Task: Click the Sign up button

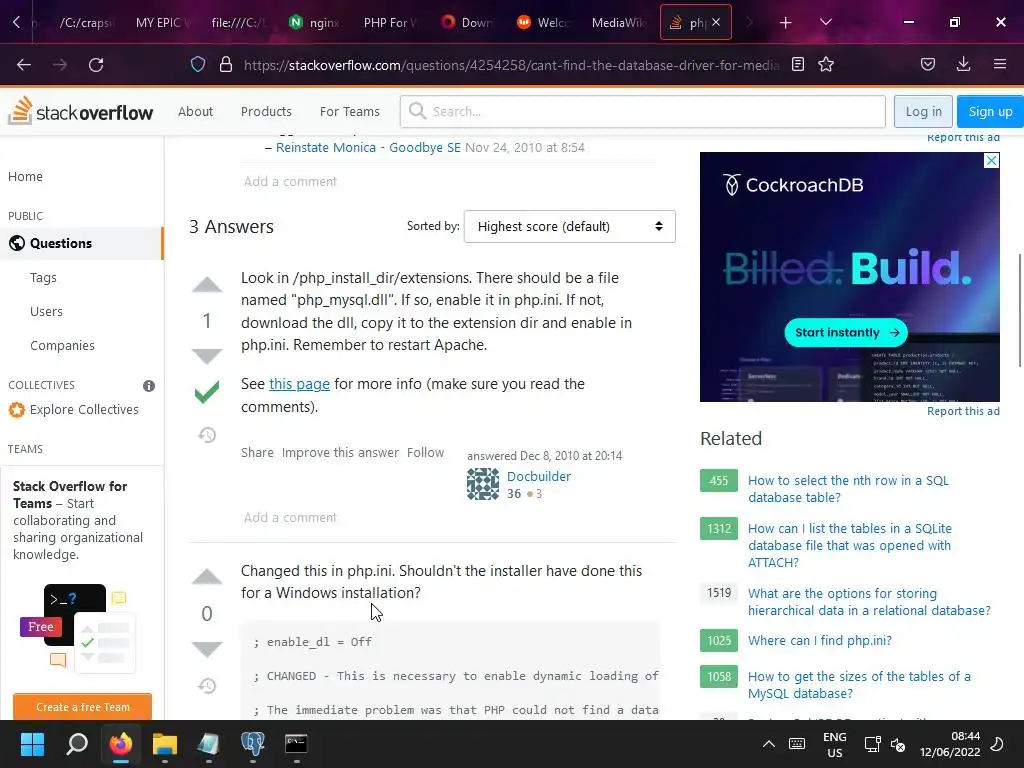Action: [990, 112]
